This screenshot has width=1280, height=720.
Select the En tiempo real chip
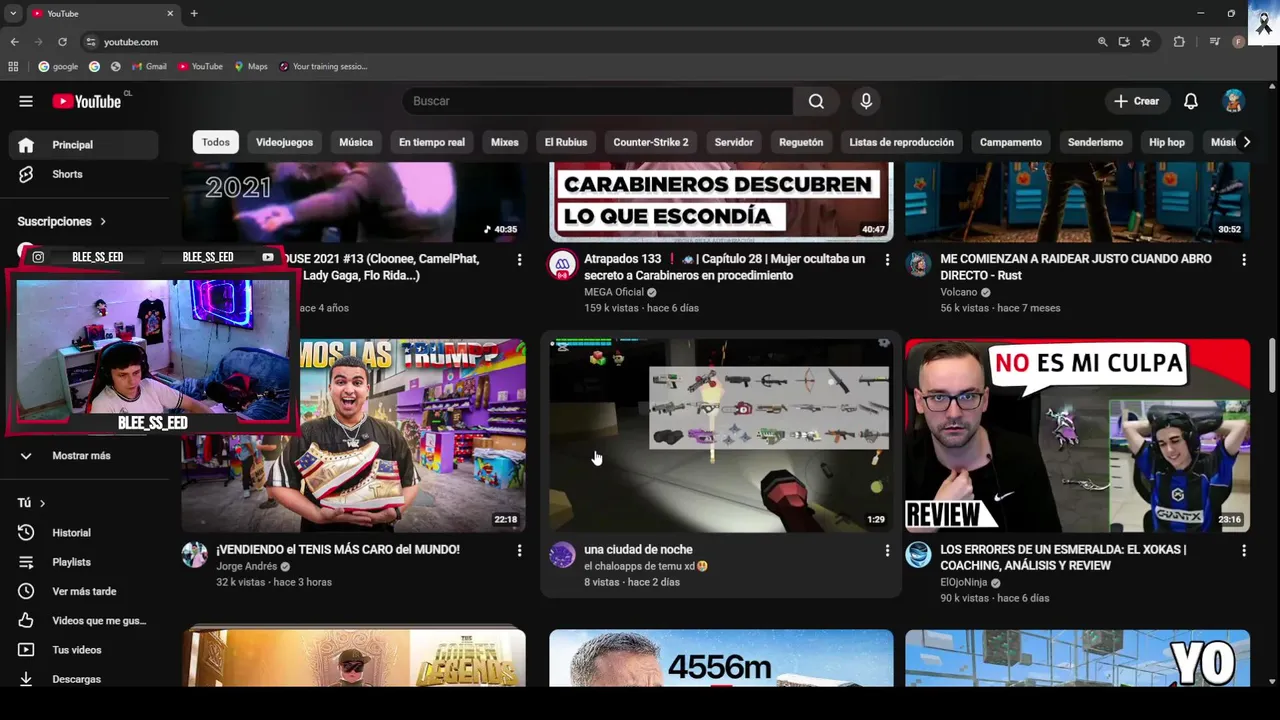[432, 142]
